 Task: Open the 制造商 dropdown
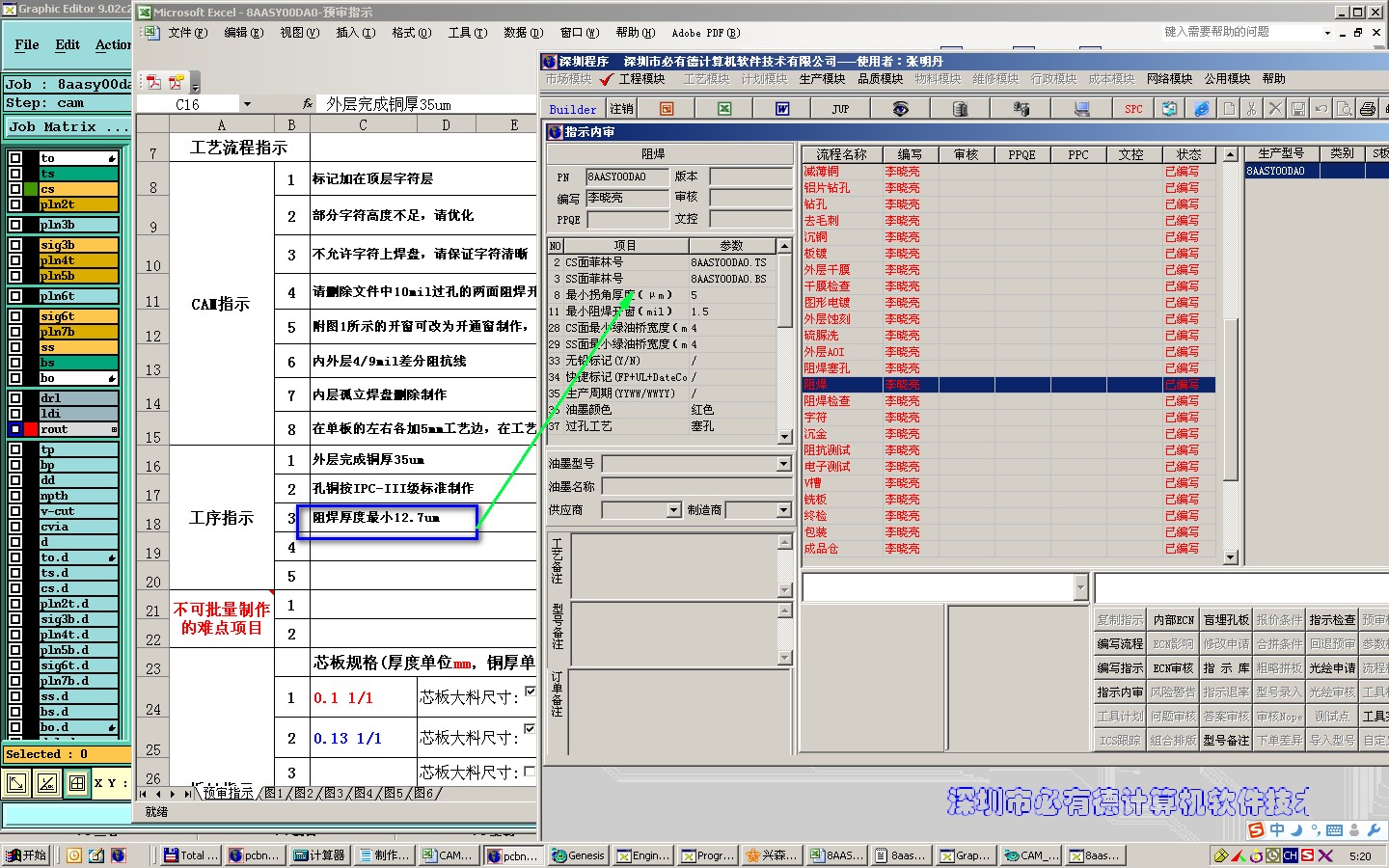[x=783, y=510]
